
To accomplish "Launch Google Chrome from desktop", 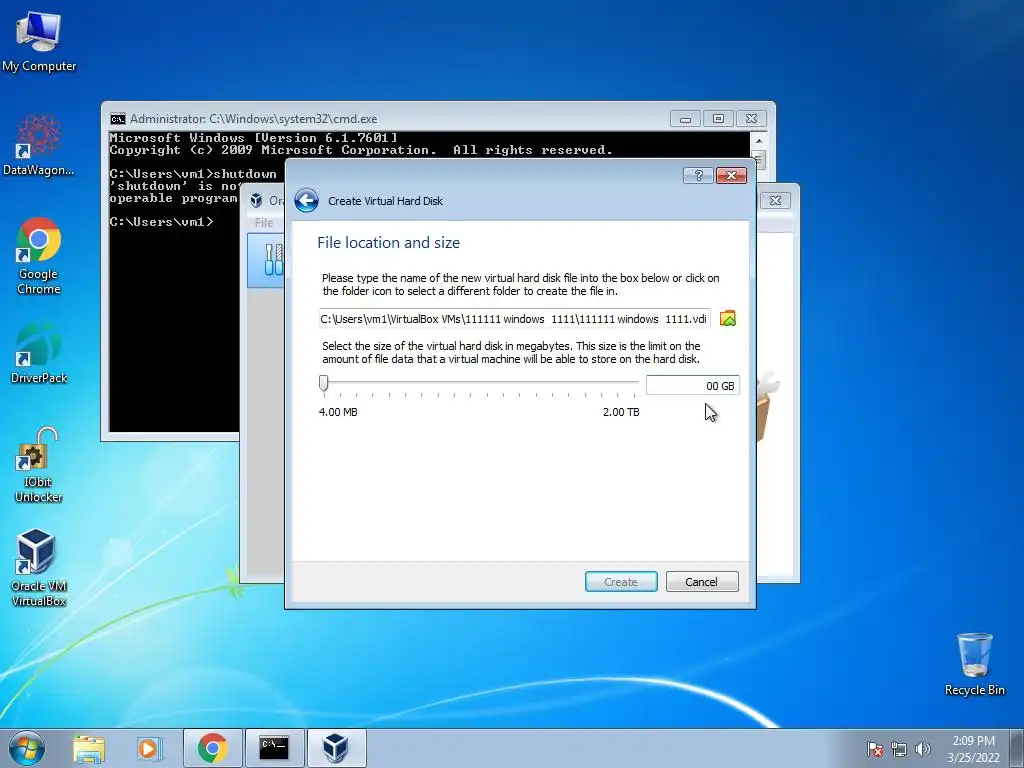I will click(39, 256).
